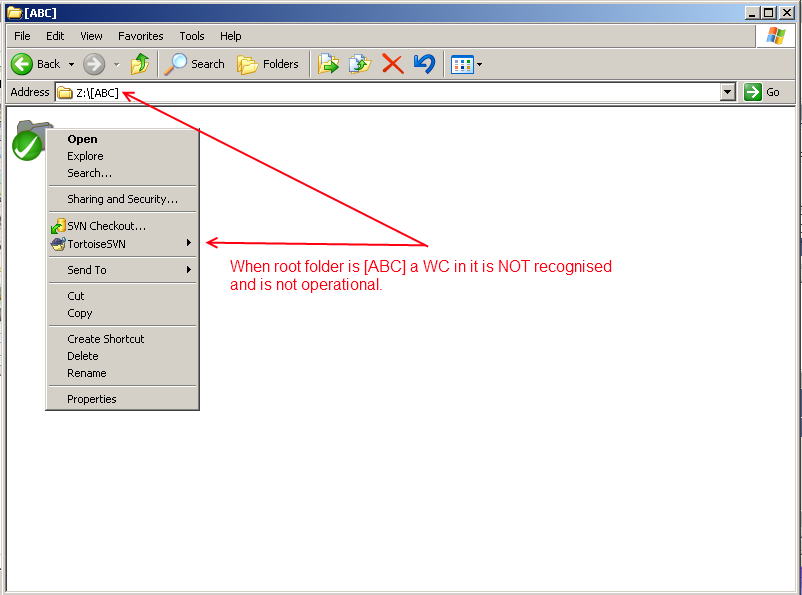This screenshot has height=595, width=802.
Task: Open the View menu
Action: tap(91, 36)
